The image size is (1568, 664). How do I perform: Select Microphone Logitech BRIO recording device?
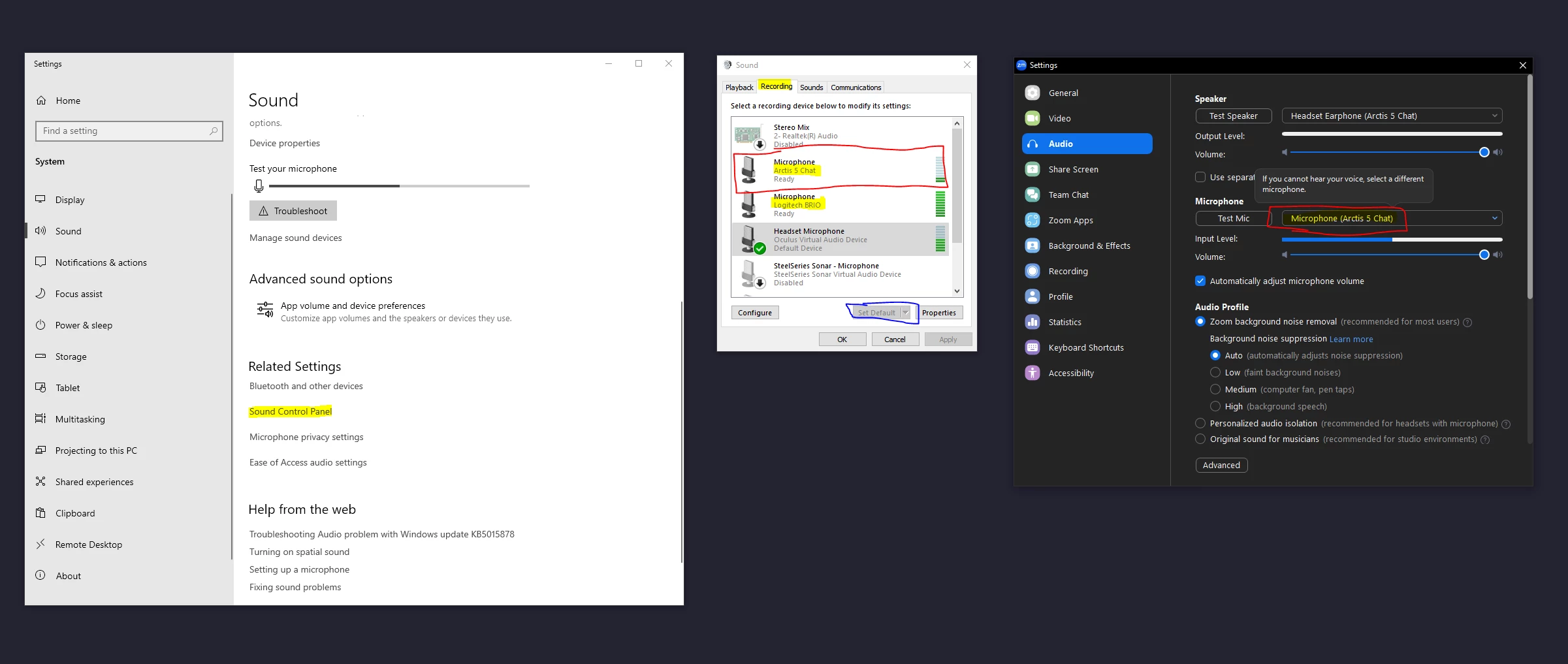[840, 205]
